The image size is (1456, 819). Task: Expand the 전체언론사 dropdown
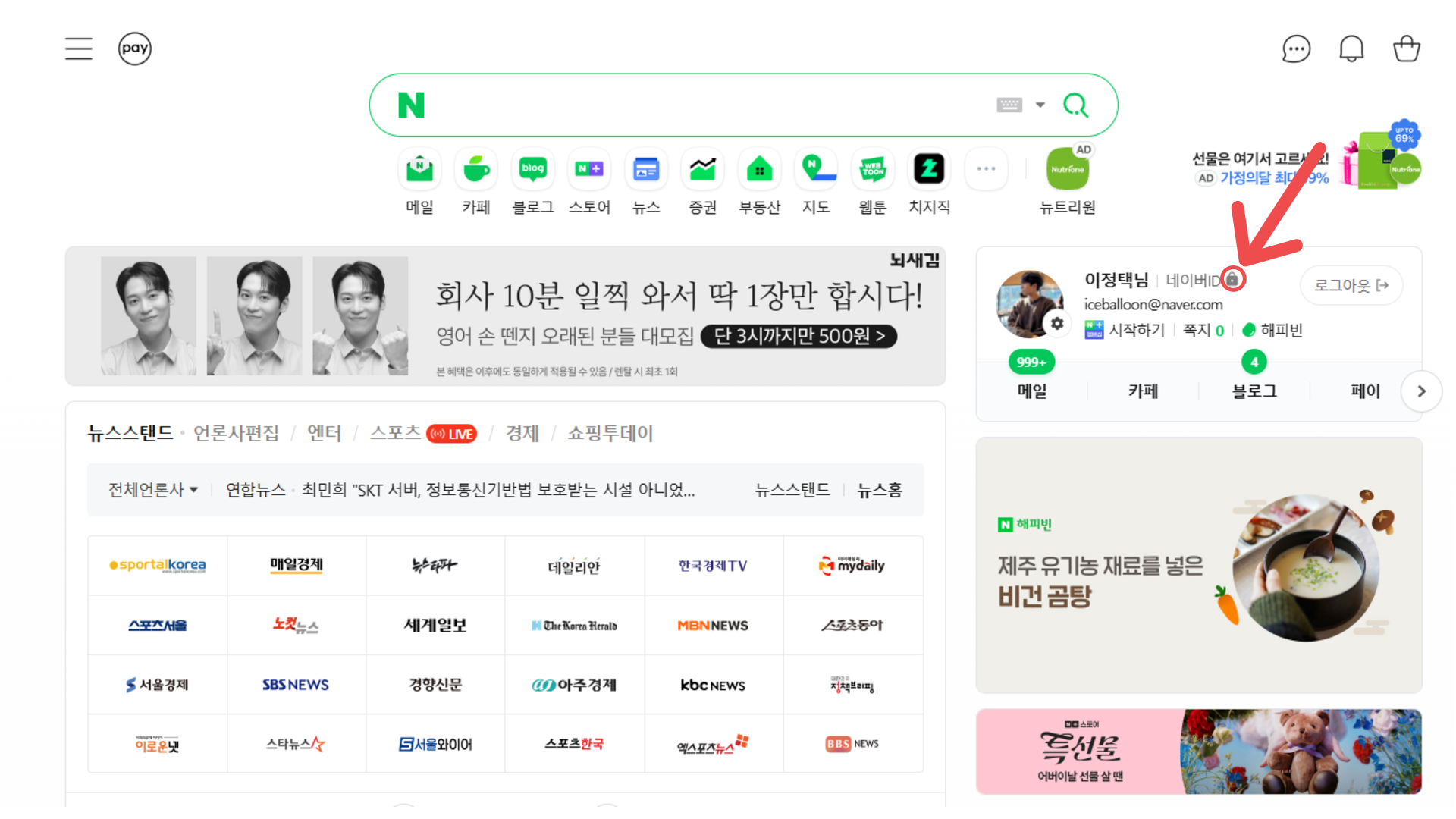[153, 490]
